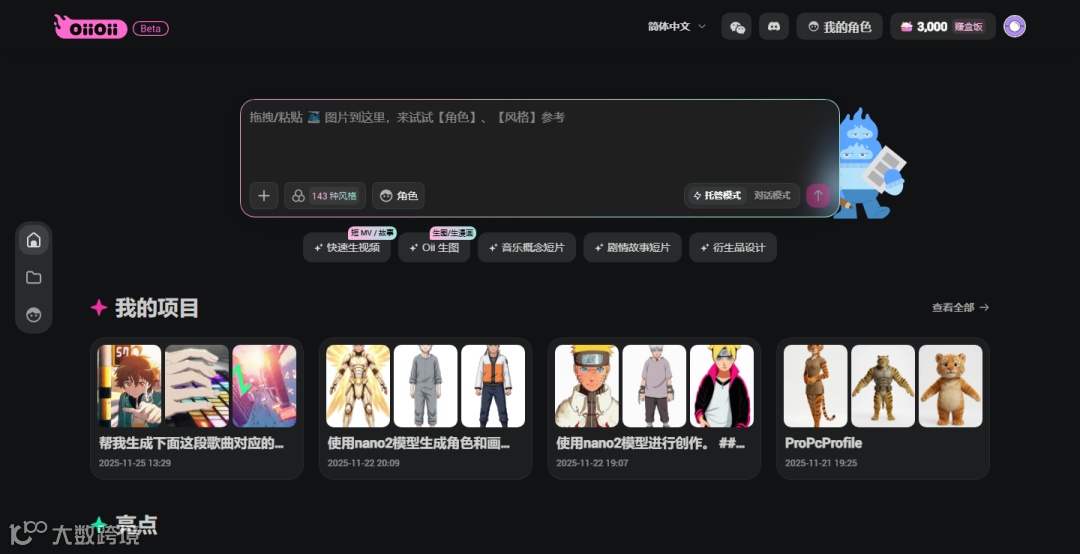Click the plus attach button in prompt box

[264, 196]
